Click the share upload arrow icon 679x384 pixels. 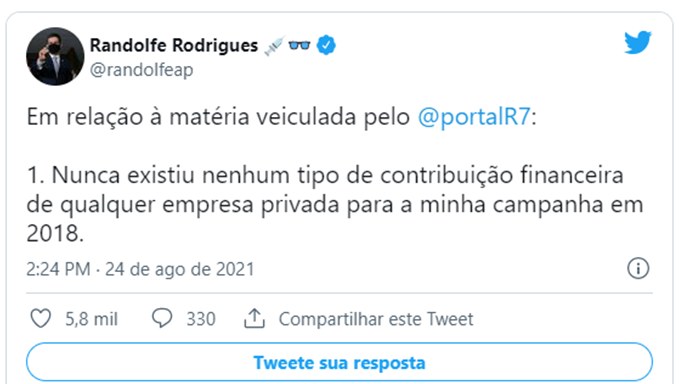254,319
